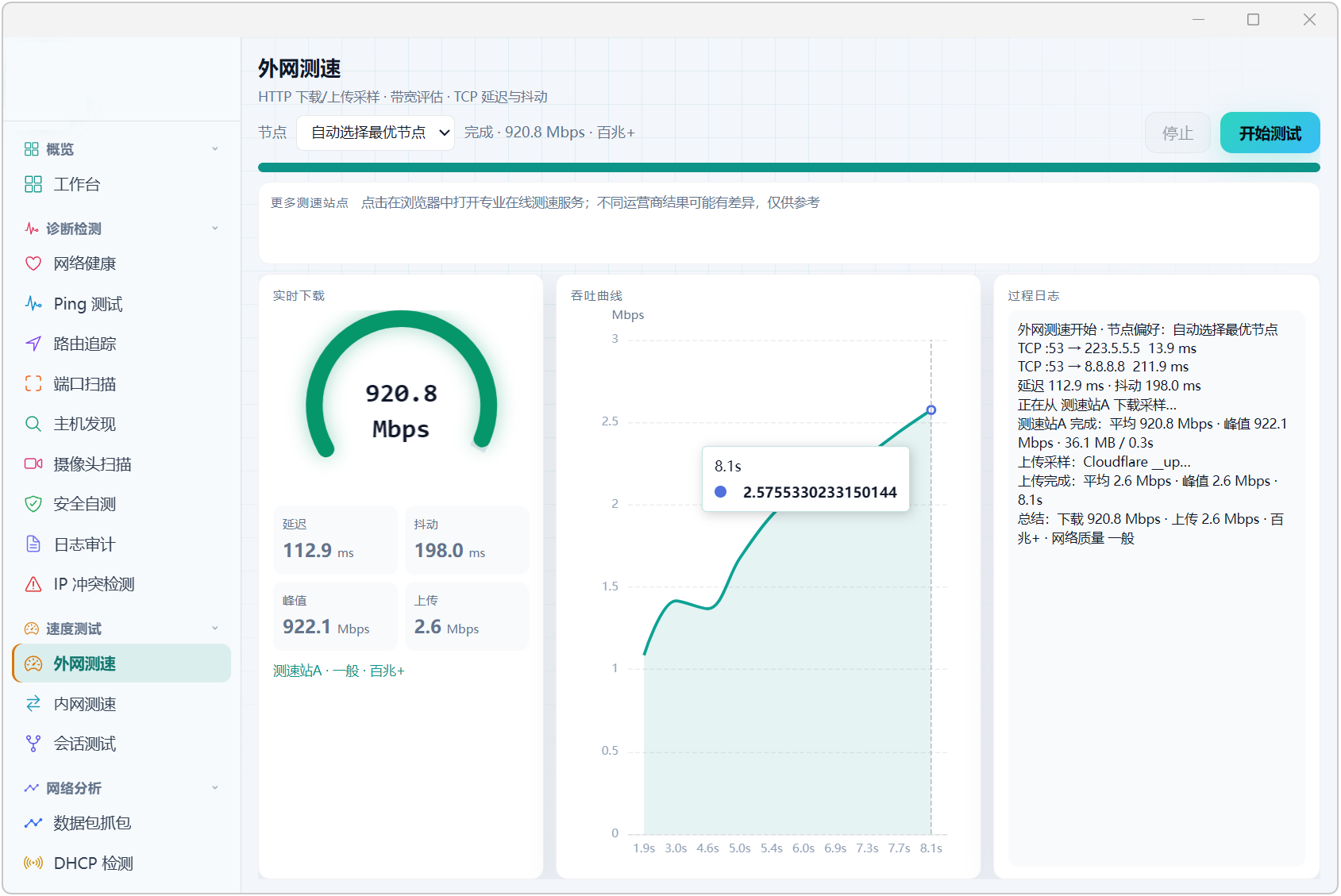1341x896 pixels.
Task: Open 会话测试 in the sidebar
Action: [x=121, y=744]
